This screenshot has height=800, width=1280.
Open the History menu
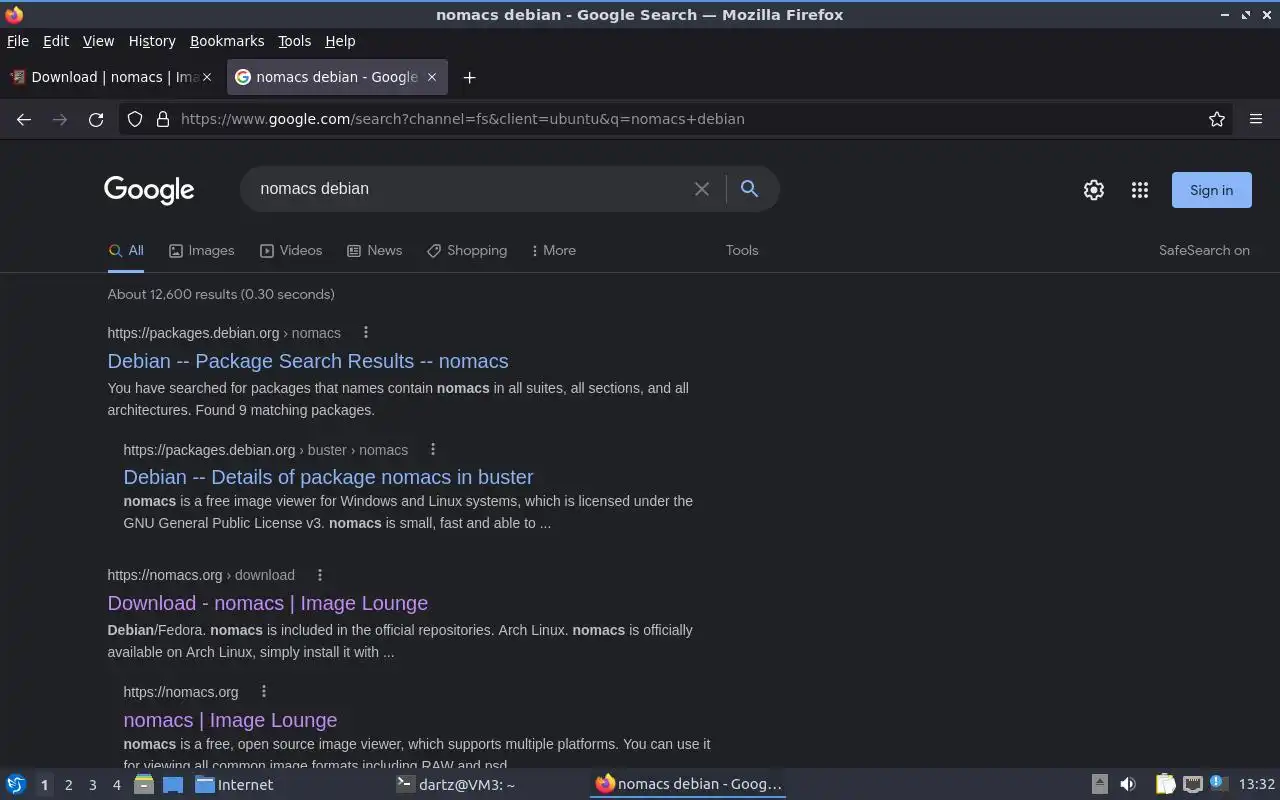[x=152, y=41]
